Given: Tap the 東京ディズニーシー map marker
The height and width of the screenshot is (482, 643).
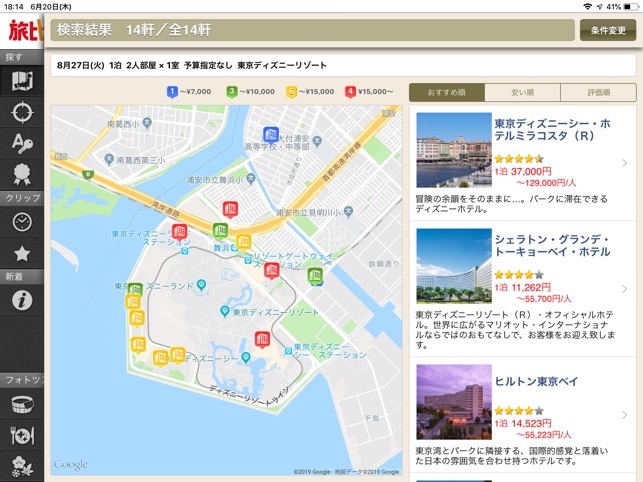Looking at the screenshot, I should [x=246, y=357].
